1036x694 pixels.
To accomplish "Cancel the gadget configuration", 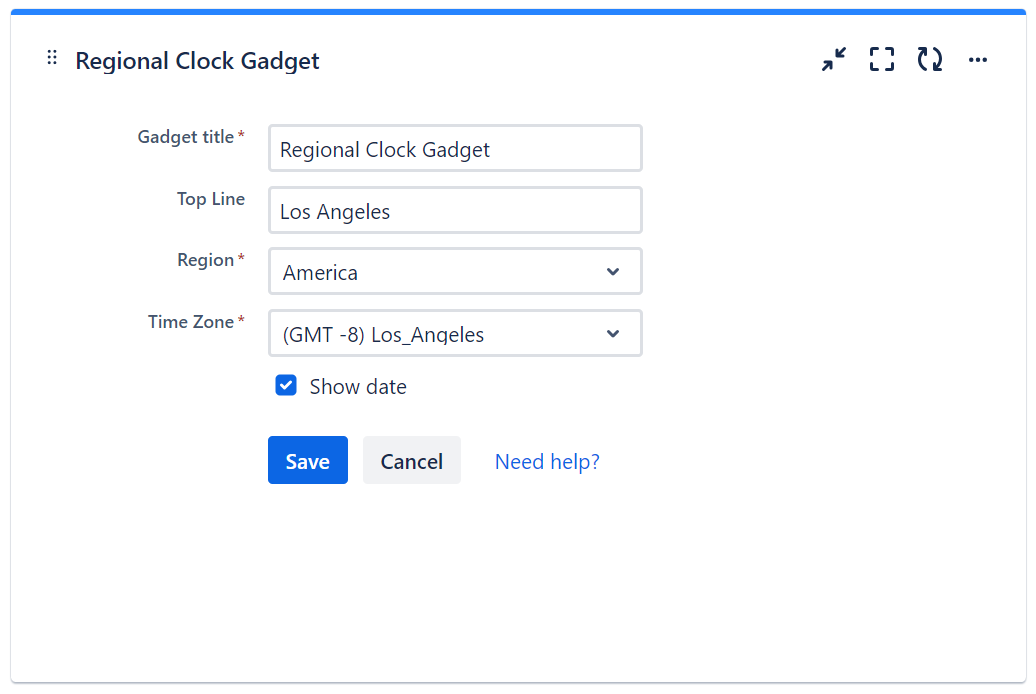I will click(411, 461).
